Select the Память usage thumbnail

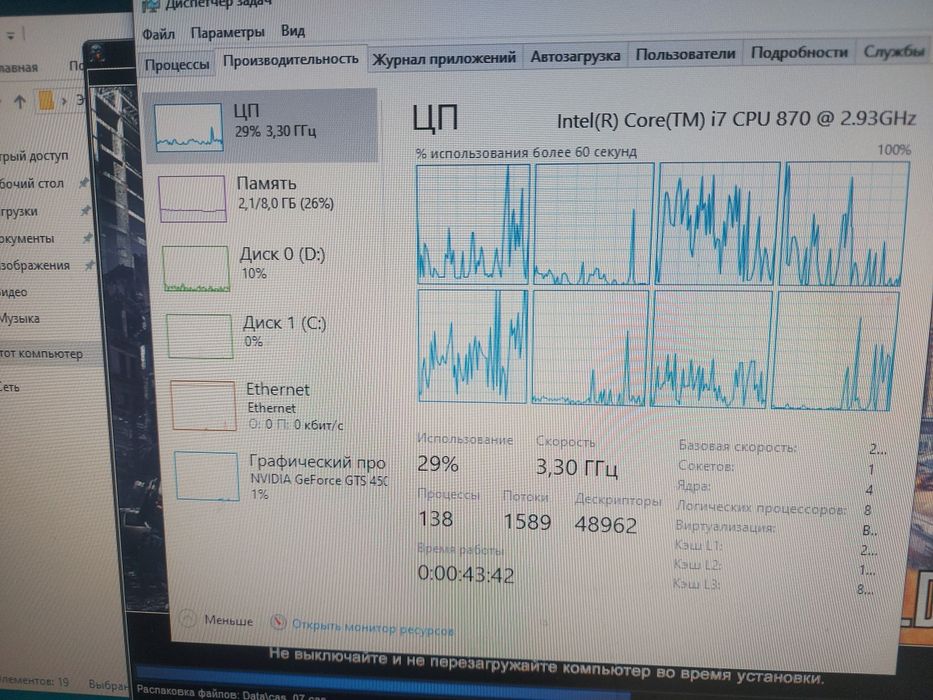tap(193, 198)
